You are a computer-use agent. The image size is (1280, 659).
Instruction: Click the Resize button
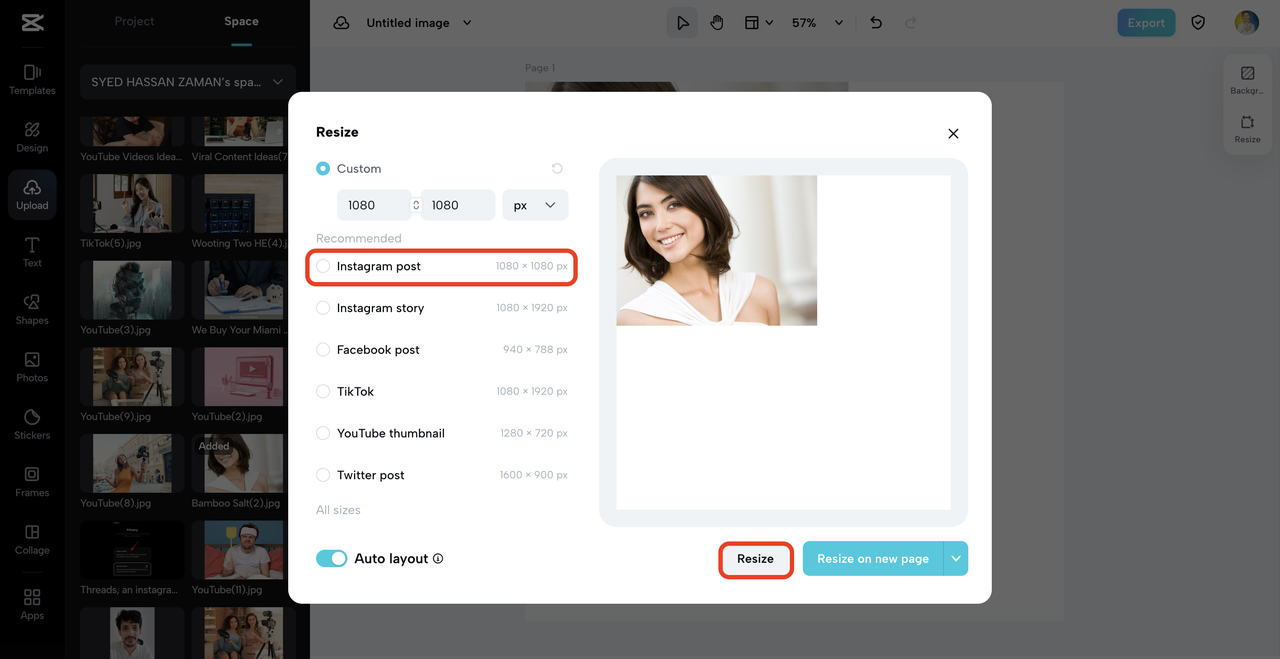point(755,559)
